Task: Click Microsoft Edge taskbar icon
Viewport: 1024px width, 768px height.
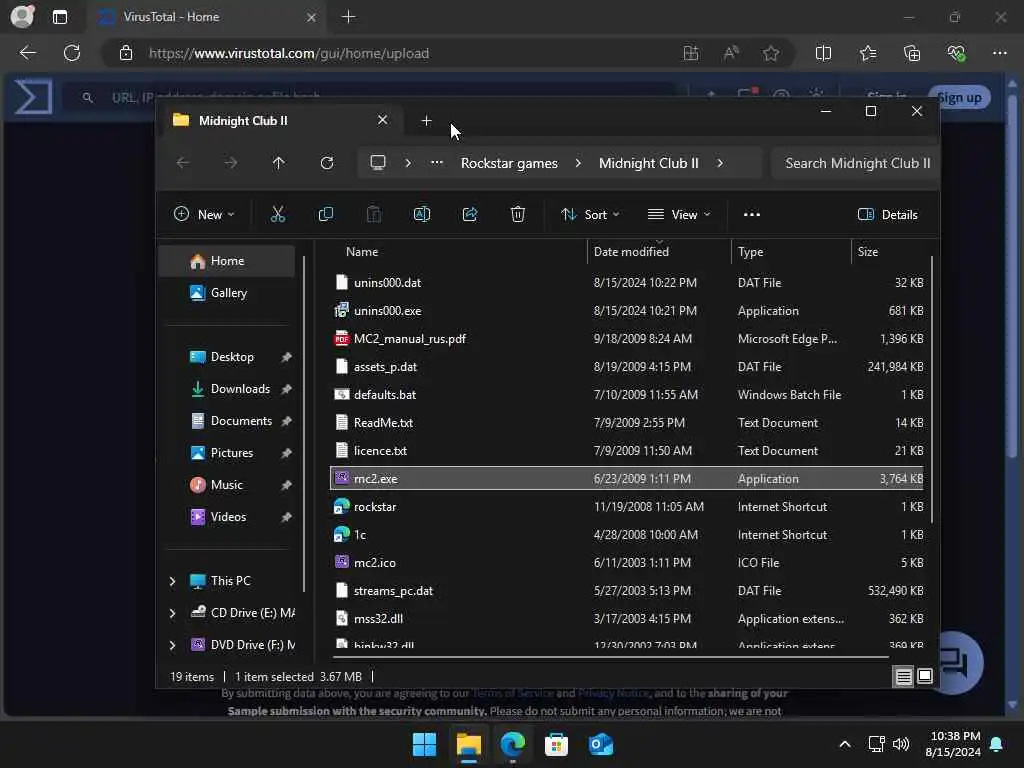Action: click(513, 744)
